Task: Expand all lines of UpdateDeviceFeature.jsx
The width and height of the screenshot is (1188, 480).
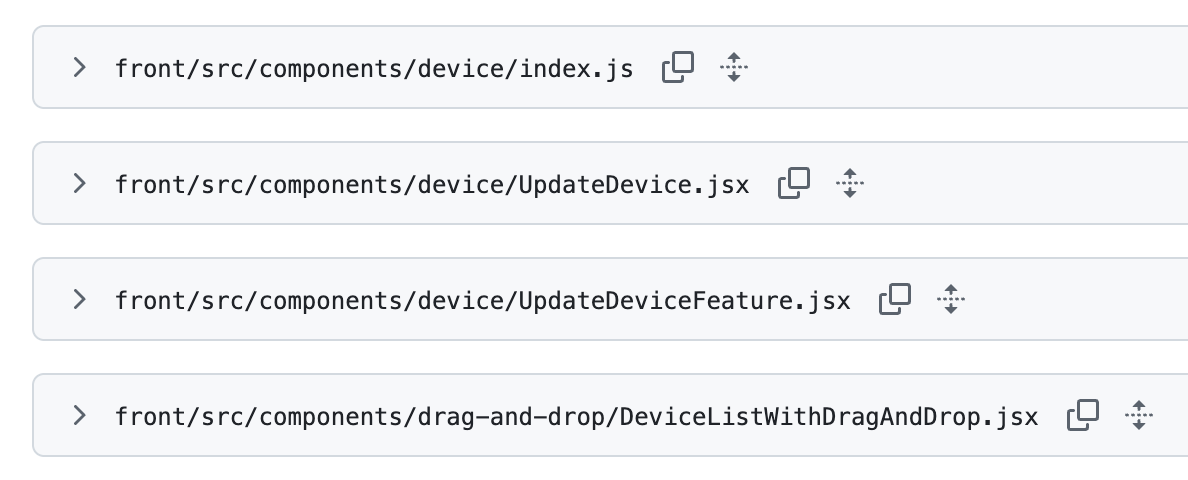Action: coord(951,299)
